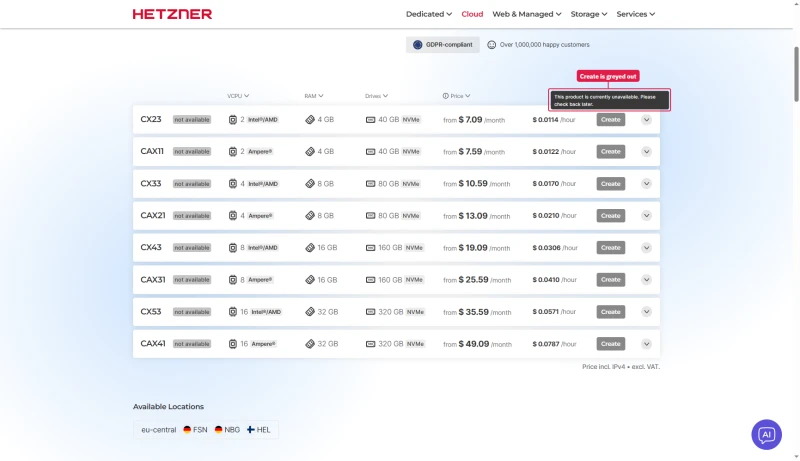Expand the CX23 row details chevron
Viewport: 800px width, 461px height.
tap(646, 120)
